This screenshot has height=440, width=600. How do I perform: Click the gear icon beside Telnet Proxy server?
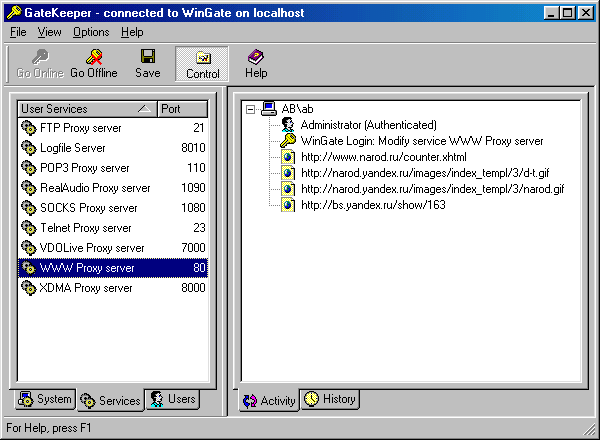point(29,228)
